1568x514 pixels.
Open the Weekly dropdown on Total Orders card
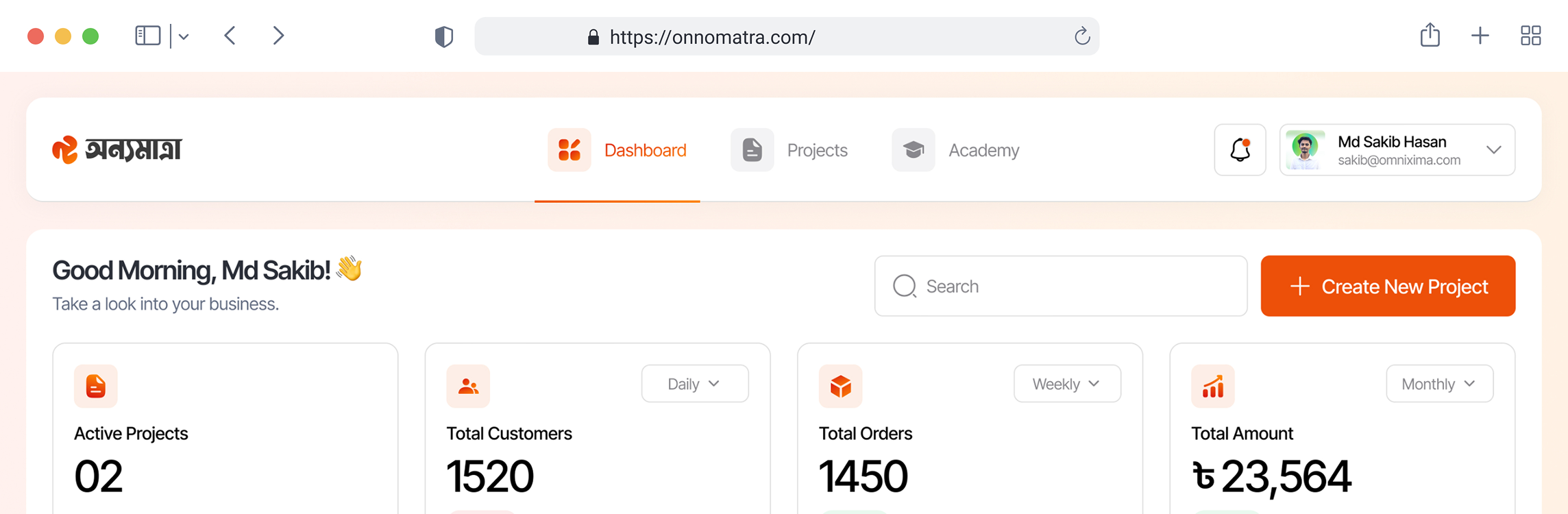pyautogui.click(x=1066, y=384)
